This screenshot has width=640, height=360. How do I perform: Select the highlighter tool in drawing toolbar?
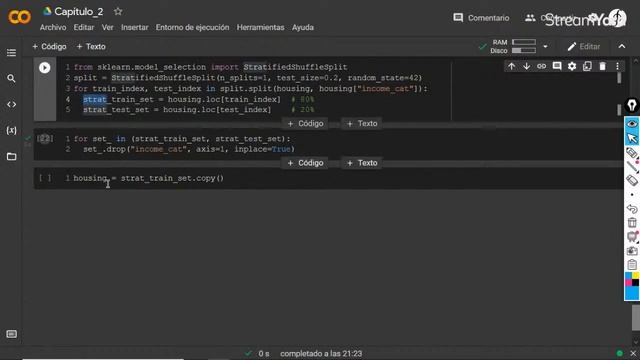point(632,153)
